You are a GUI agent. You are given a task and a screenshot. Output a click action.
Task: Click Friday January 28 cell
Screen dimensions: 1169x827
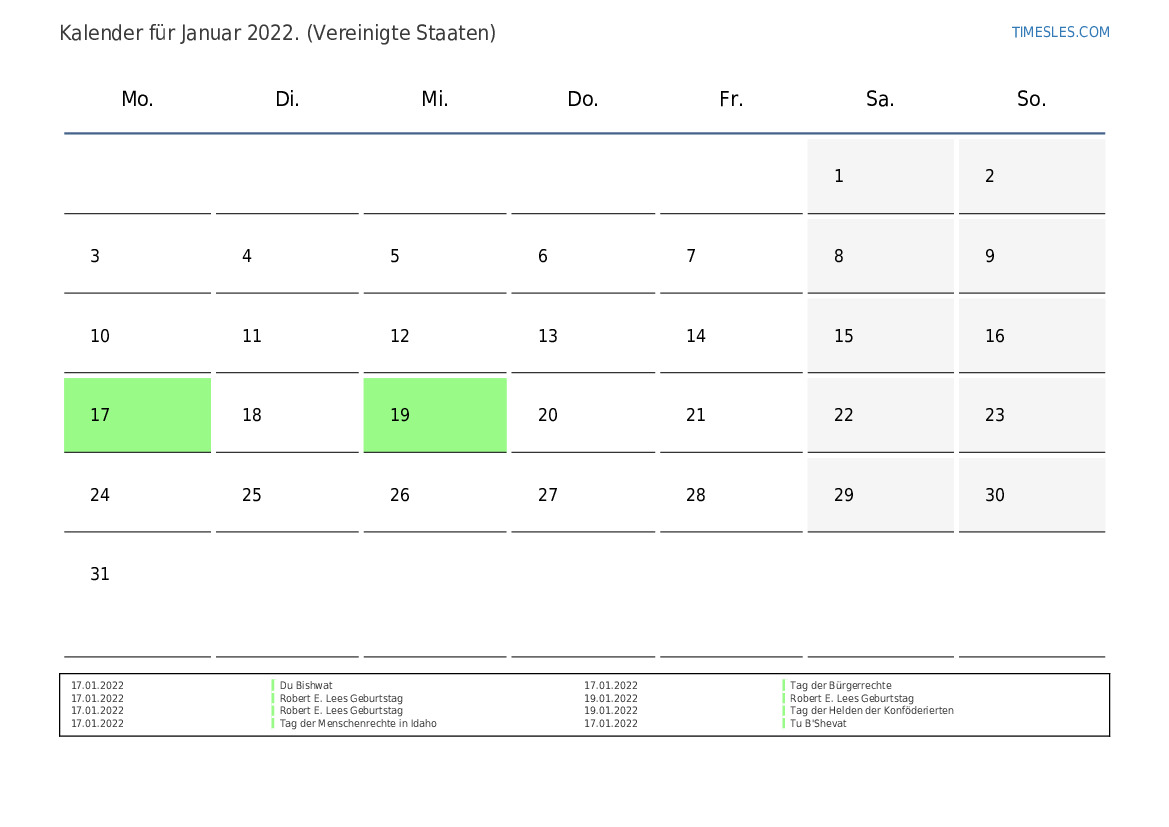(730, 495)
